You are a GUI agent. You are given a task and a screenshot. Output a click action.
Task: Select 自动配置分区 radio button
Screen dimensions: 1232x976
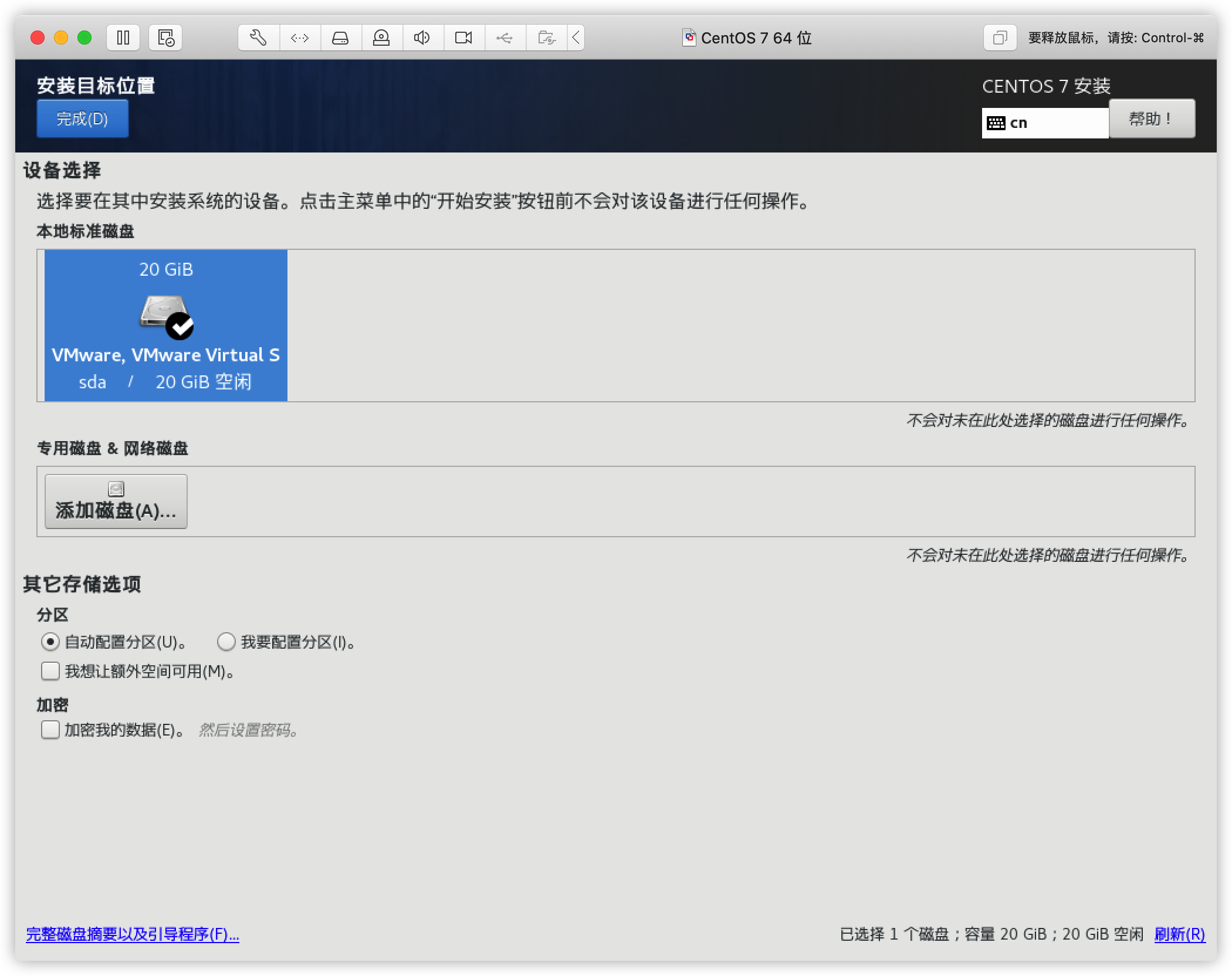point(50,642)
